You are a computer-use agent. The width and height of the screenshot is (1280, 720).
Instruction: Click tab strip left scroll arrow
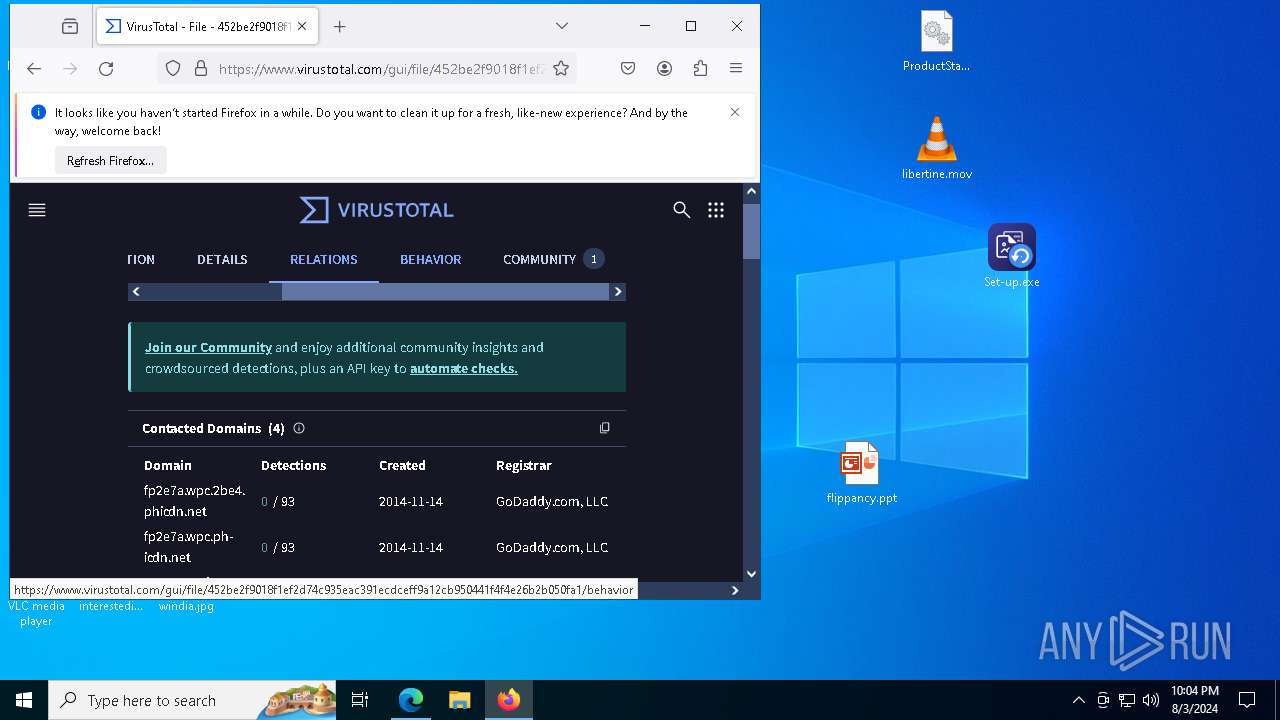coord(136,292)
